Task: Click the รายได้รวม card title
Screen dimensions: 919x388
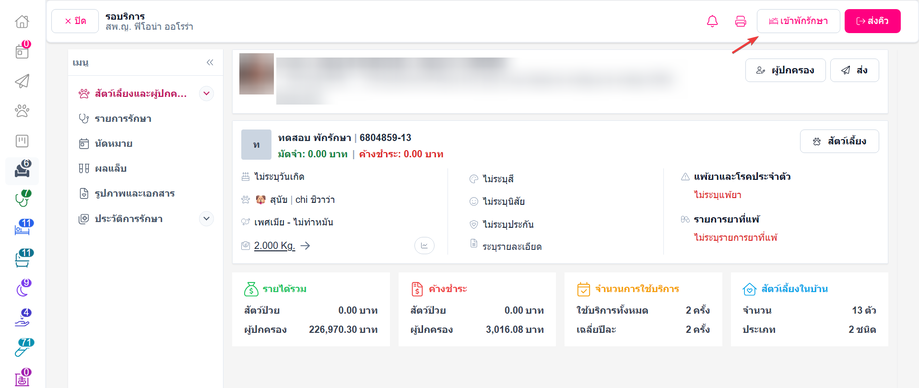Action: pyautogui.click(x=285, y=288)
